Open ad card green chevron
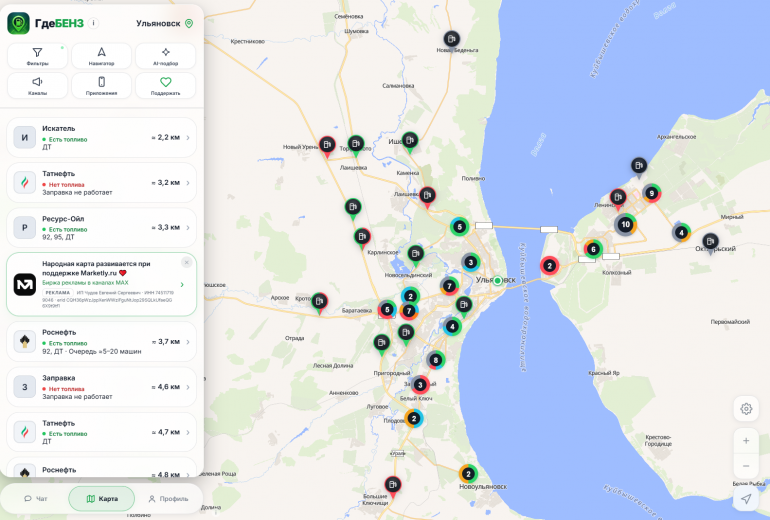Screen dimensions: 770x520 (182, 284)
